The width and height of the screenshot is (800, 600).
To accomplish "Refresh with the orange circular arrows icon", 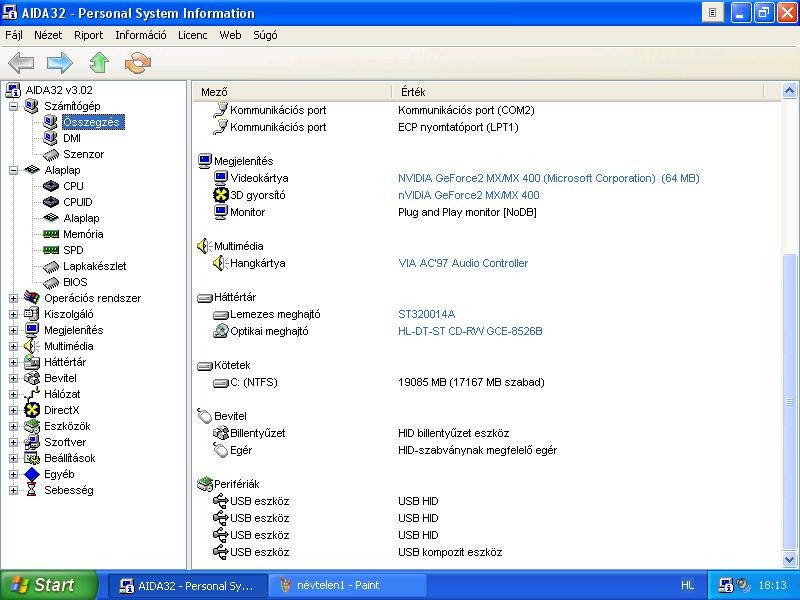I will 138,63.
